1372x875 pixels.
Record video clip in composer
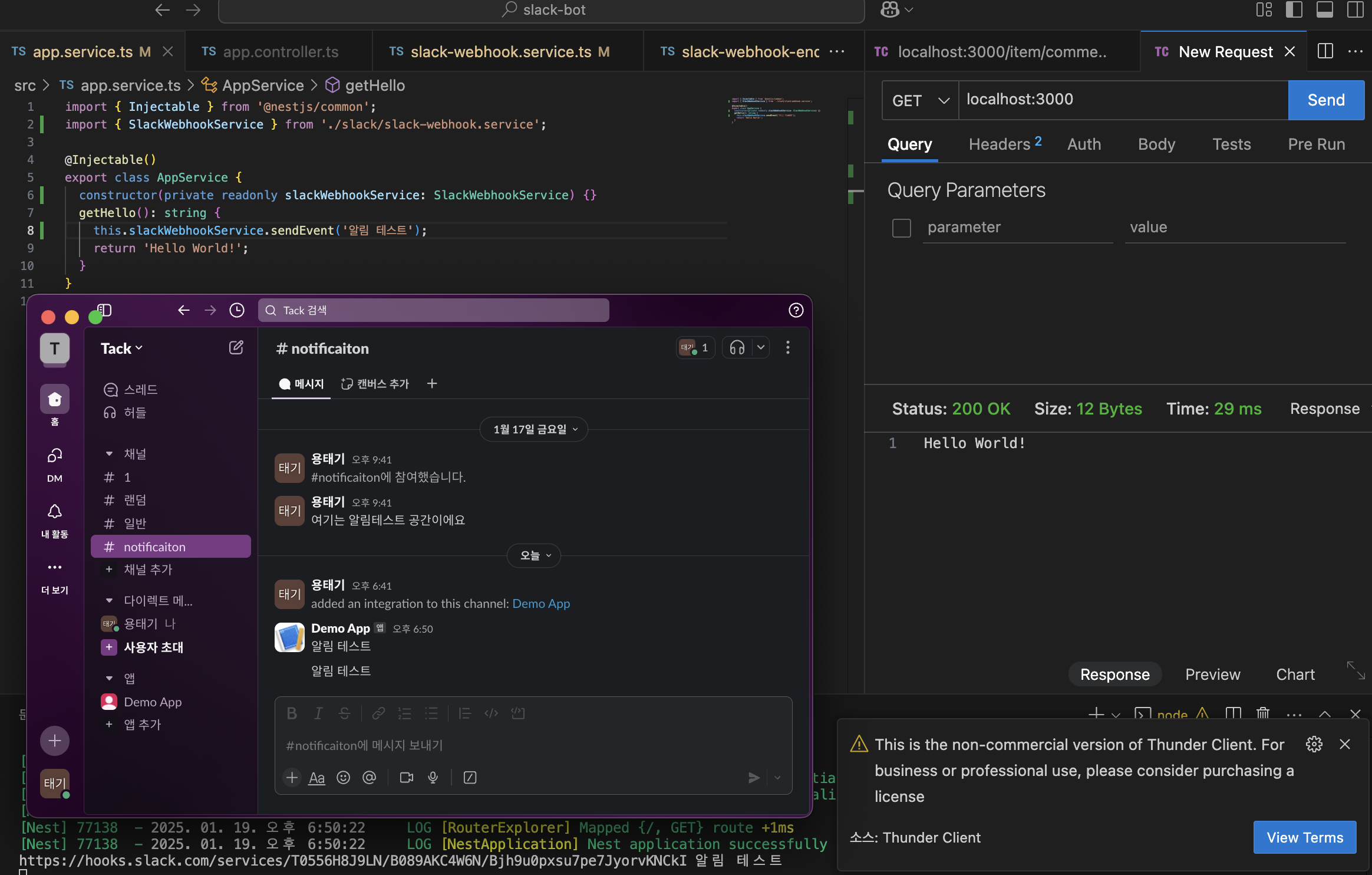[x=407, y=778]
